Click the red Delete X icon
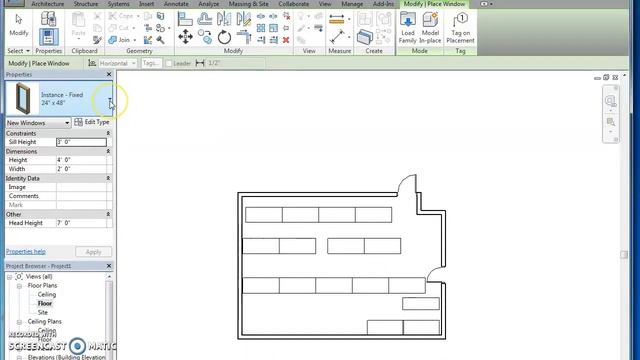The width and height of the screenshot is (640, 360). [286, 40]
